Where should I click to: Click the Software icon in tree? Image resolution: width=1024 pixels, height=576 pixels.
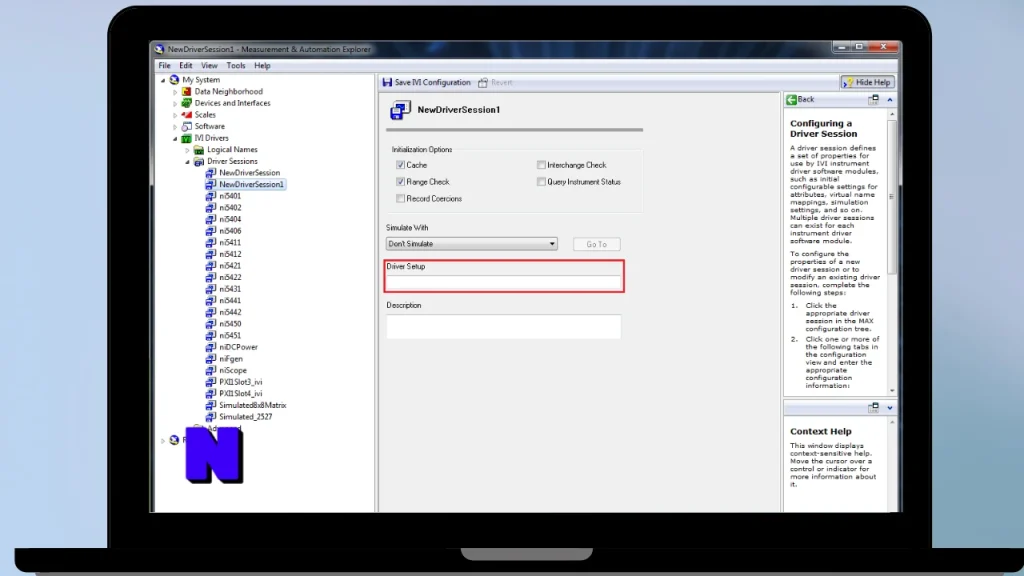point(187,126)
